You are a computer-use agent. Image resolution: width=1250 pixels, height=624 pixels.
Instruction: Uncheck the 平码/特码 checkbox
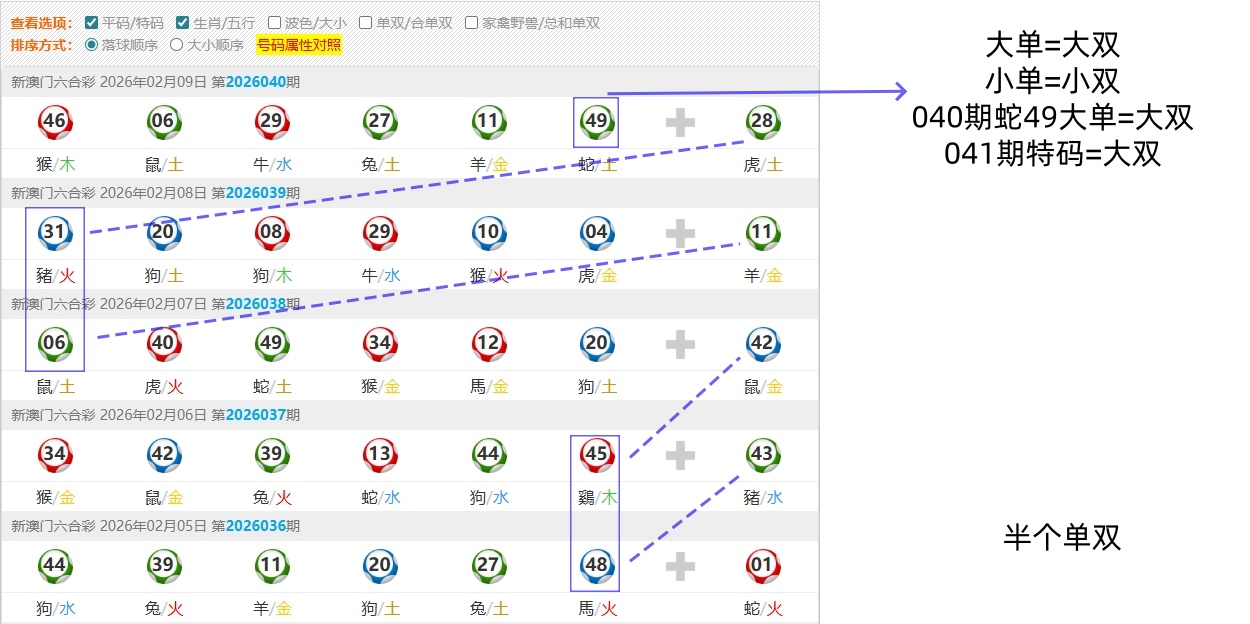pyautogui.click(x=92, y=22)
